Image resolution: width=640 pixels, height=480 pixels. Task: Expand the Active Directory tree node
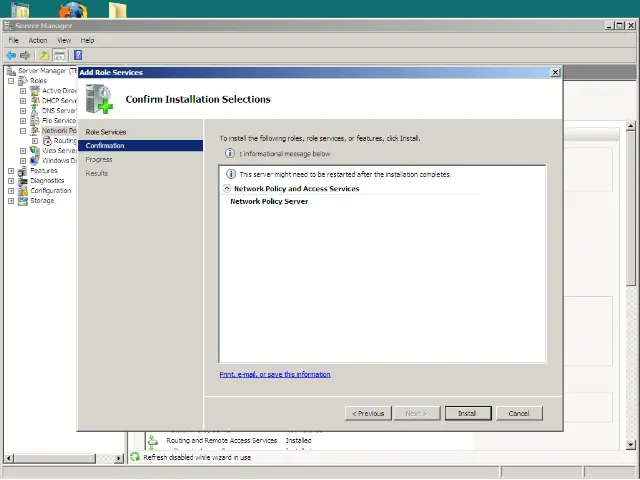23,91
